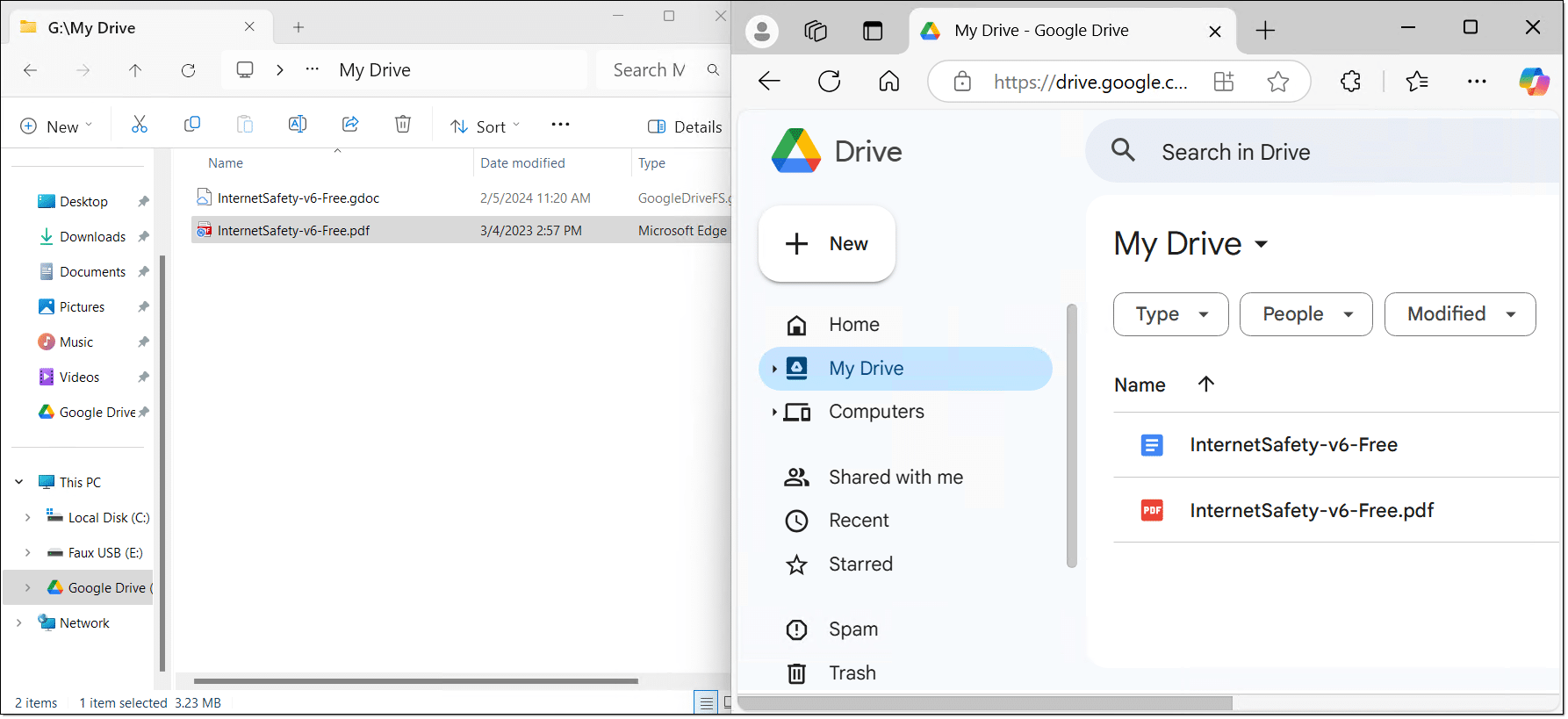Click the Delete trash can icon in Explorer
This screenshot has width=1568, height=719.
402,125
